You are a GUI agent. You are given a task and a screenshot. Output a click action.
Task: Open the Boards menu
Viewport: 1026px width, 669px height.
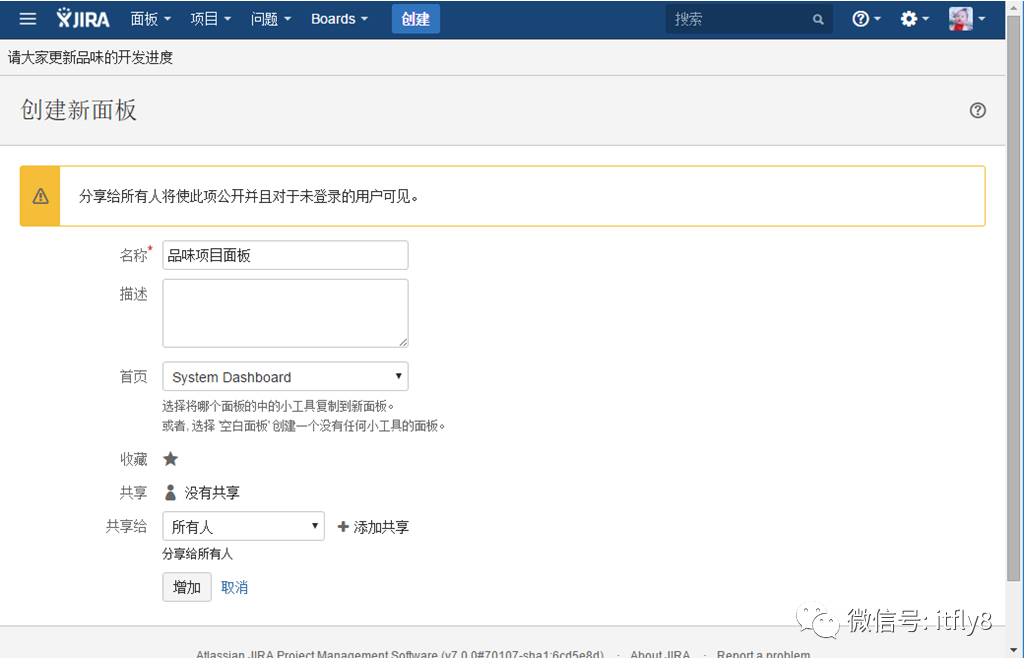340,19
